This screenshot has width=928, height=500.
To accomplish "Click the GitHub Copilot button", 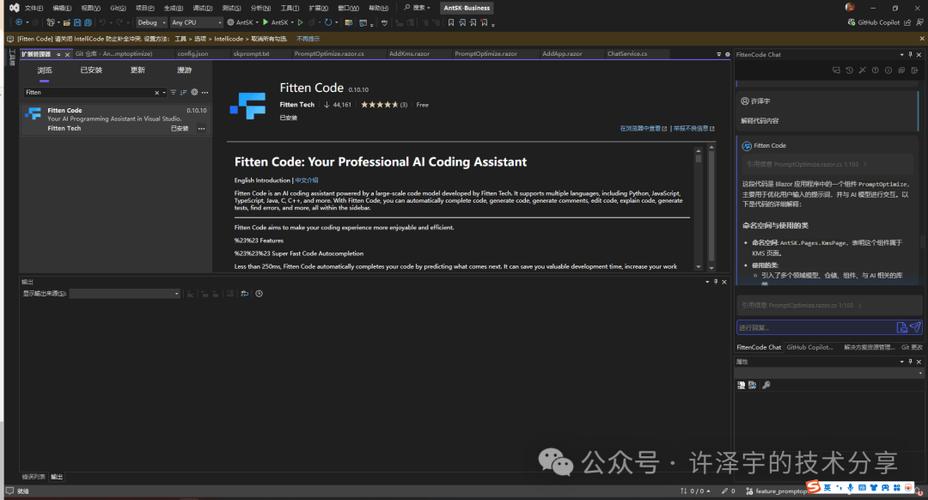I will point(874,22).
